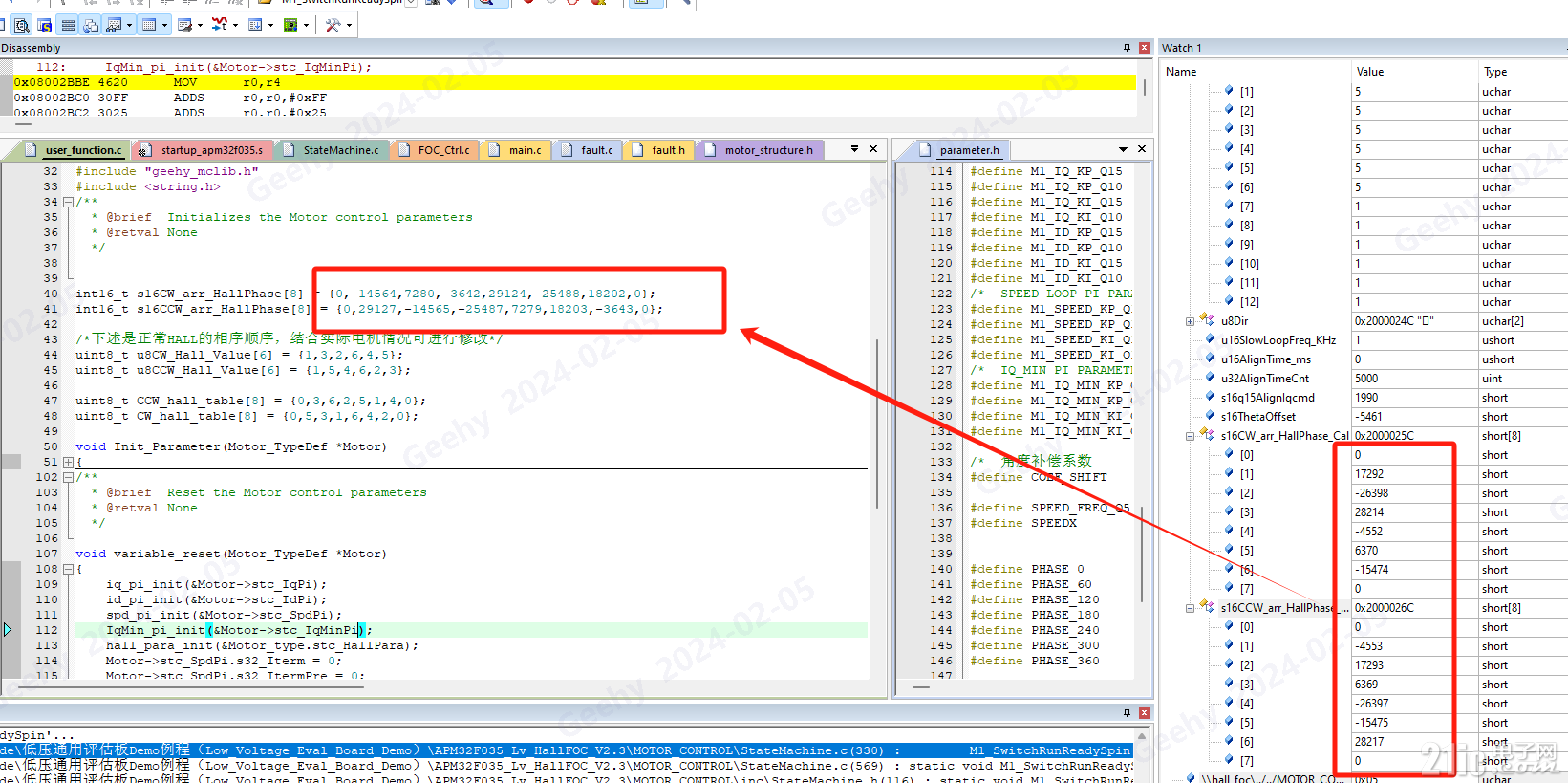This screenshot has height=783, width=1568.
Task: Click the Disassembly panel vertical scrollbar
Action: 1144,88
